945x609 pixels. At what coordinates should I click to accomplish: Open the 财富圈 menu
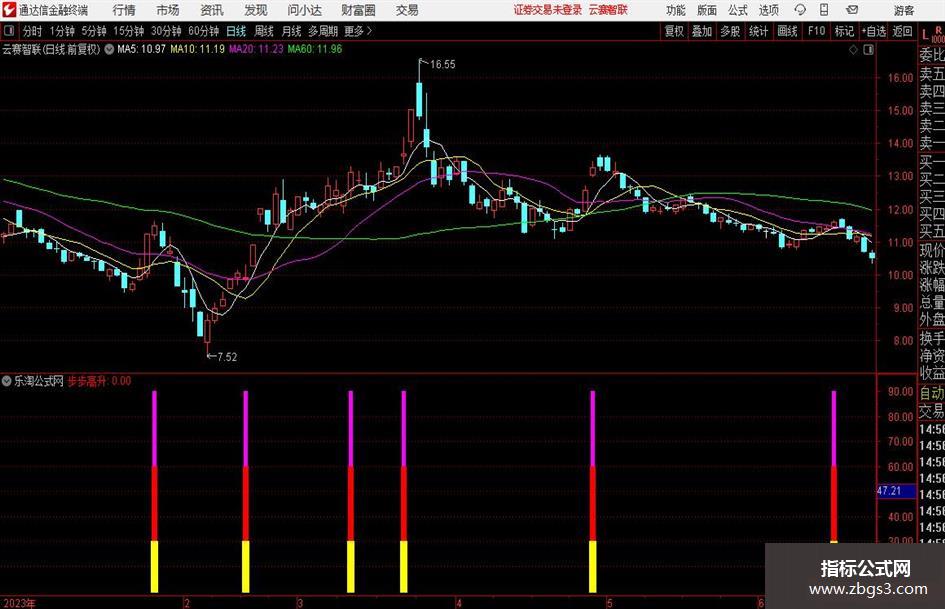(358, 10)
